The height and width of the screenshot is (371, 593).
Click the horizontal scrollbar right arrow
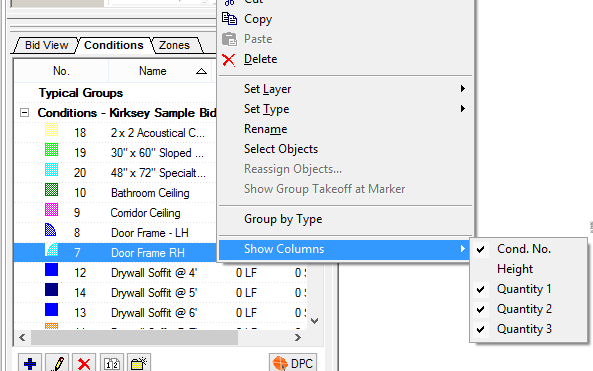click(298, 337)
